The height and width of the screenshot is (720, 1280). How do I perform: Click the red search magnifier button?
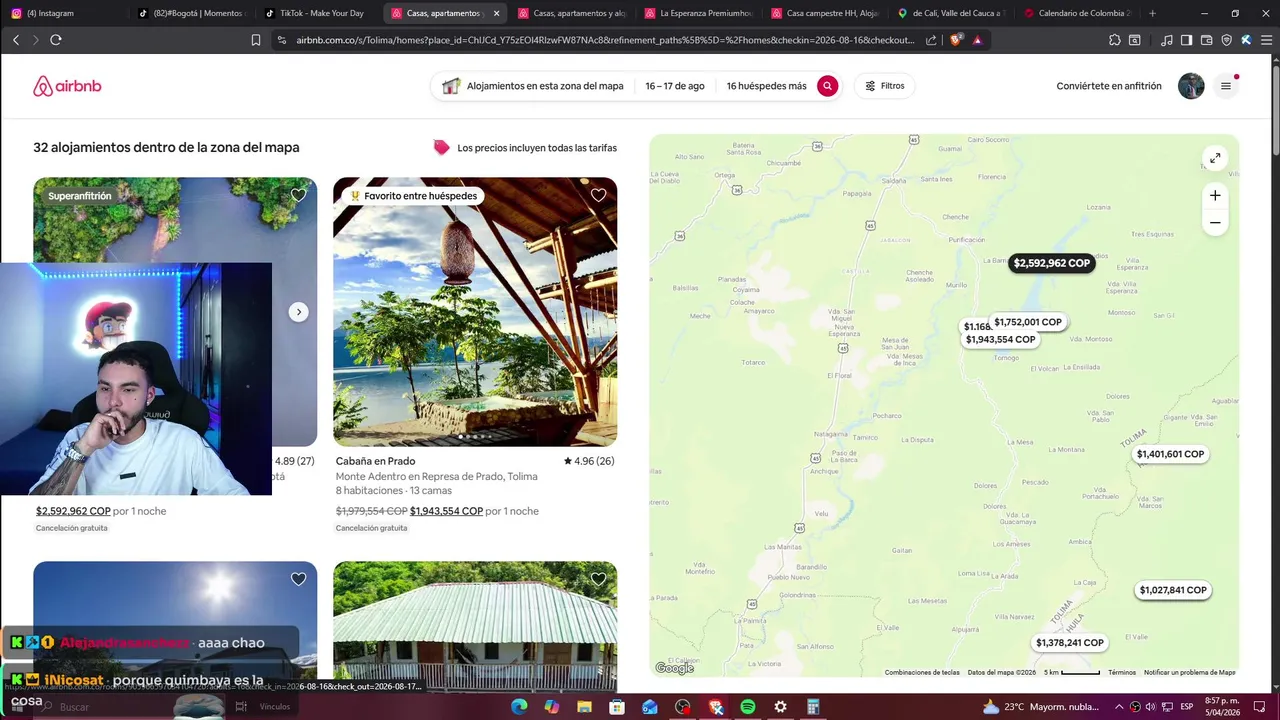point(827,86)
